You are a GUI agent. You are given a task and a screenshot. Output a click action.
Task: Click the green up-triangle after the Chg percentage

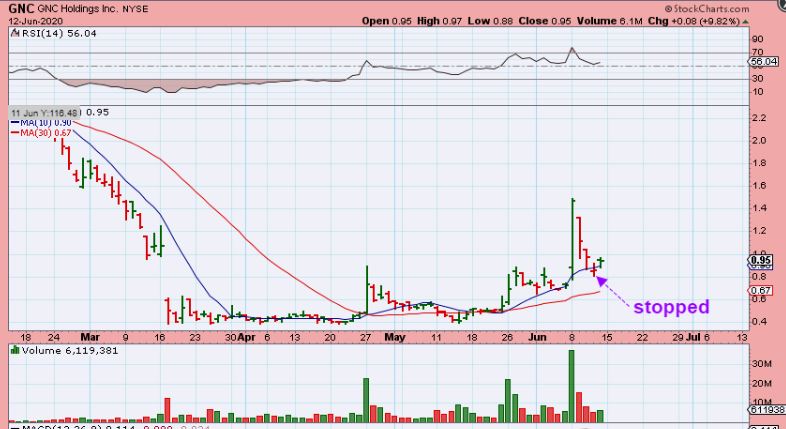pyautogui.click(x=746, y=22)
